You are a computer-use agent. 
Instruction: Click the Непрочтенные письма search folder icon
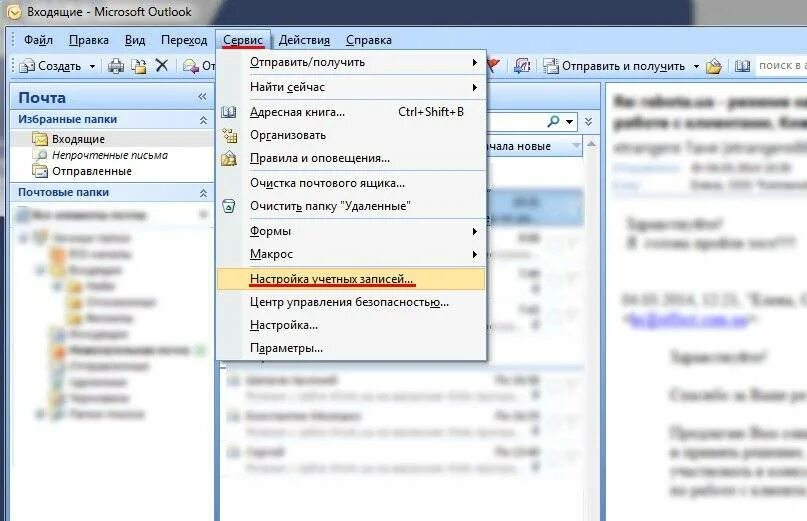coord(40,154)
